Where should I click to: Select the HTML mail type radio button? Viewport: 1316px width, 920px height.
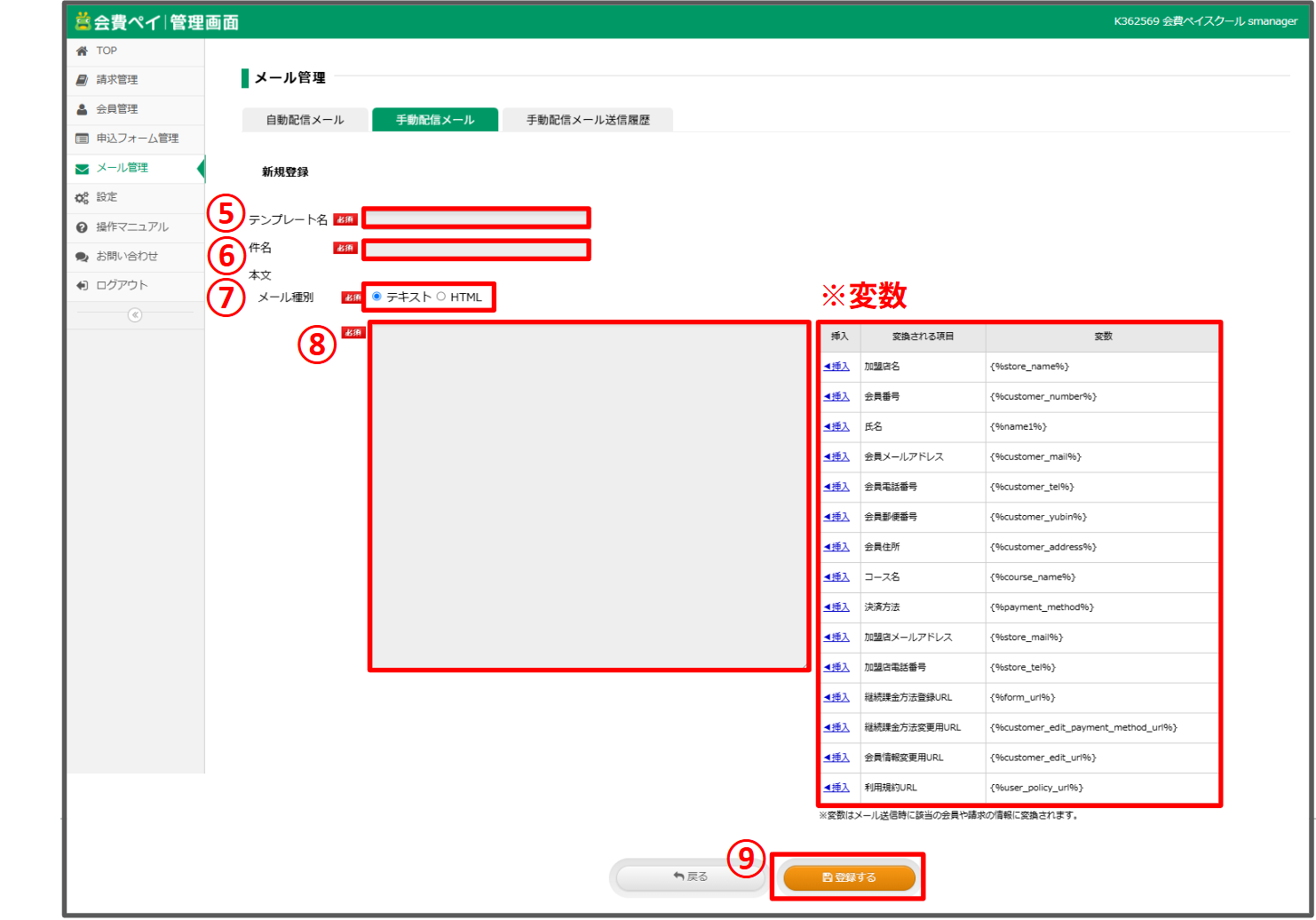[441, 297]
